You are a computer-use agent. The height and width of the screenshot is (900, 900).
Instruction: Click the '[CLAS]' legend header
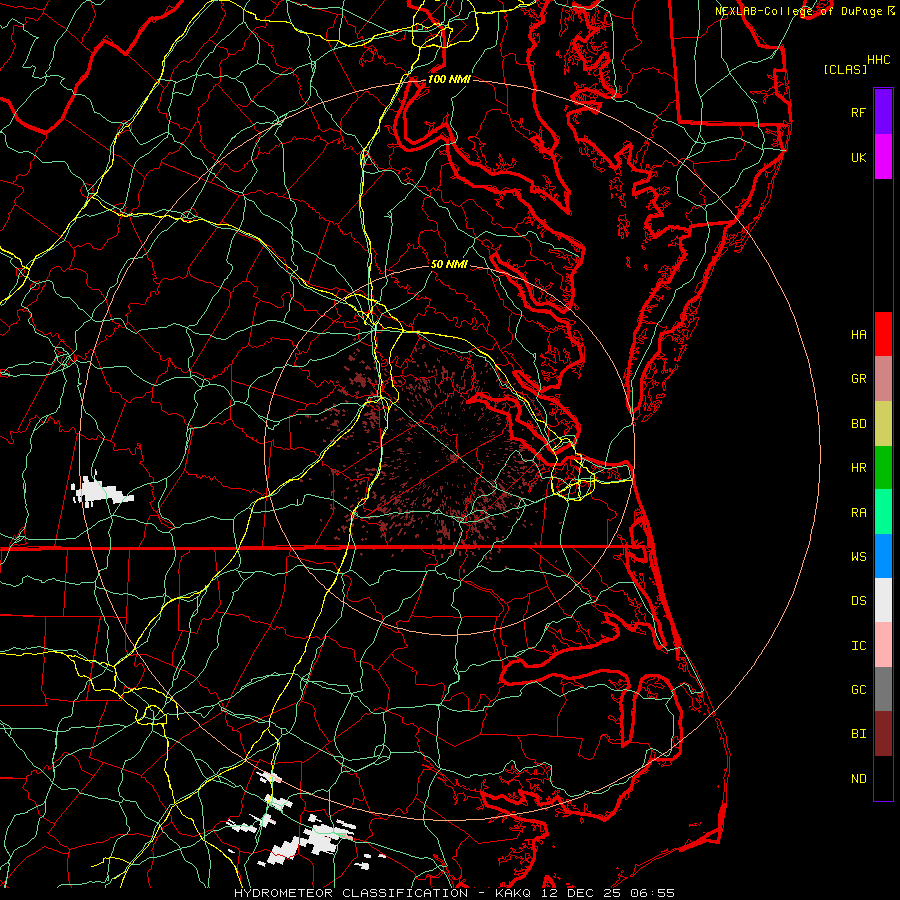pyautogui.click(x=845, y=69)
